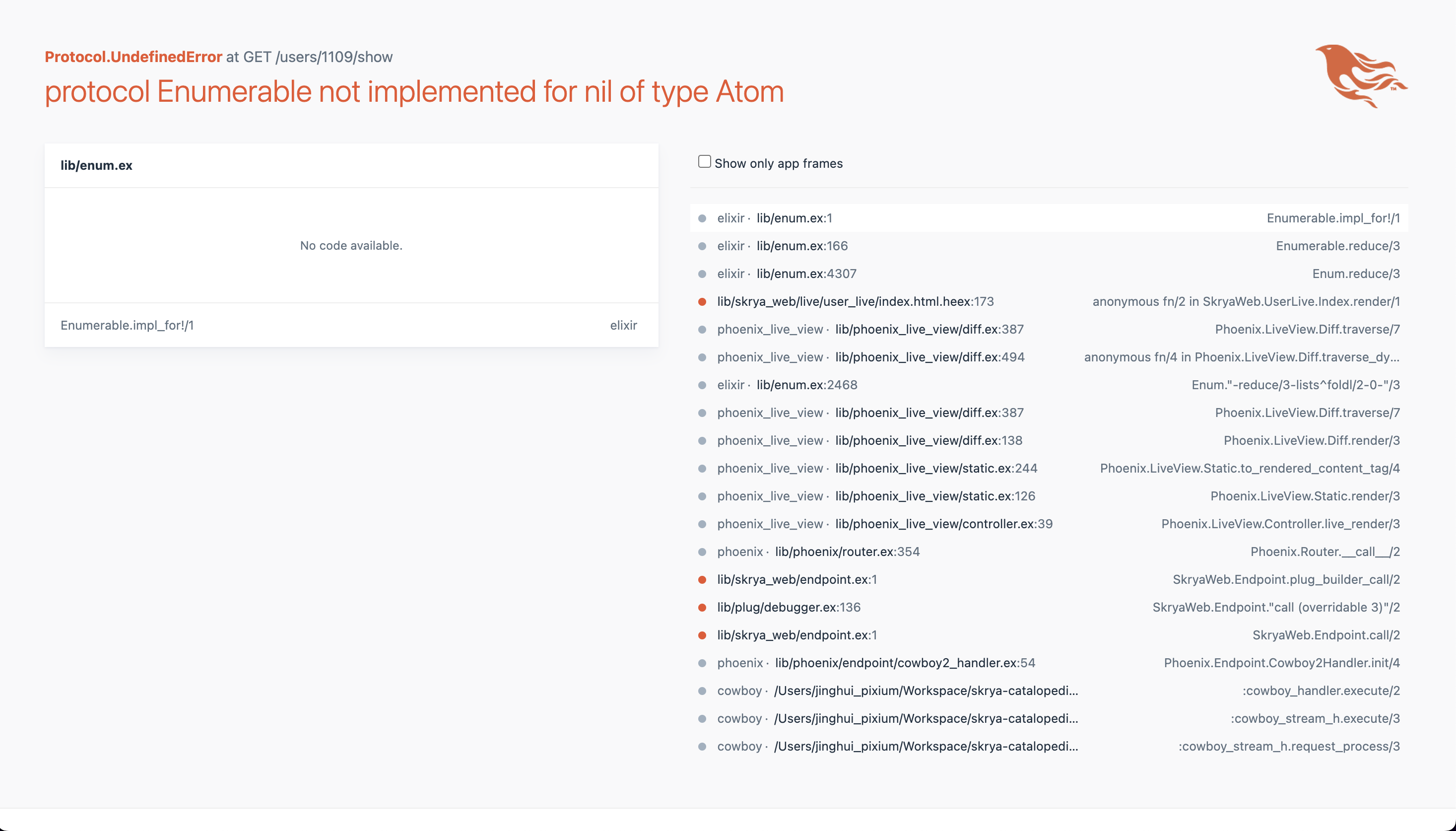1456x831 pixels.
Task: Enable the Show only app frames checkbox
Action: [x=704, y=161]
